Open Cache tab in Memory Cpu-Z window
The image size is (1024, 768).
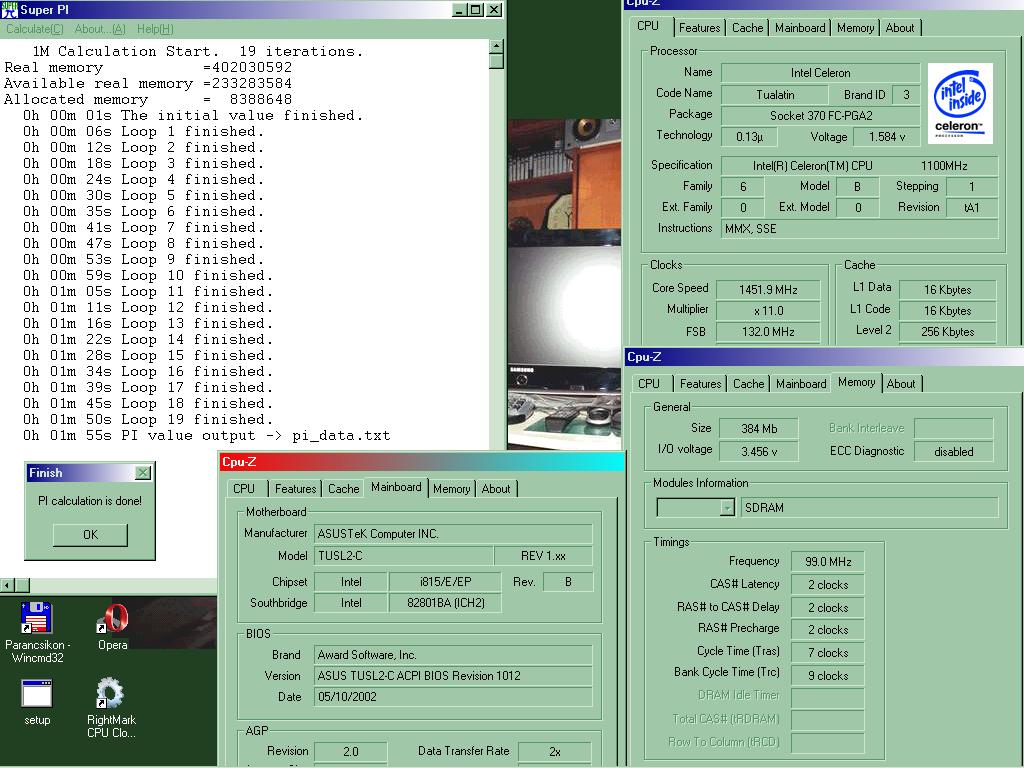click(748, 383)
